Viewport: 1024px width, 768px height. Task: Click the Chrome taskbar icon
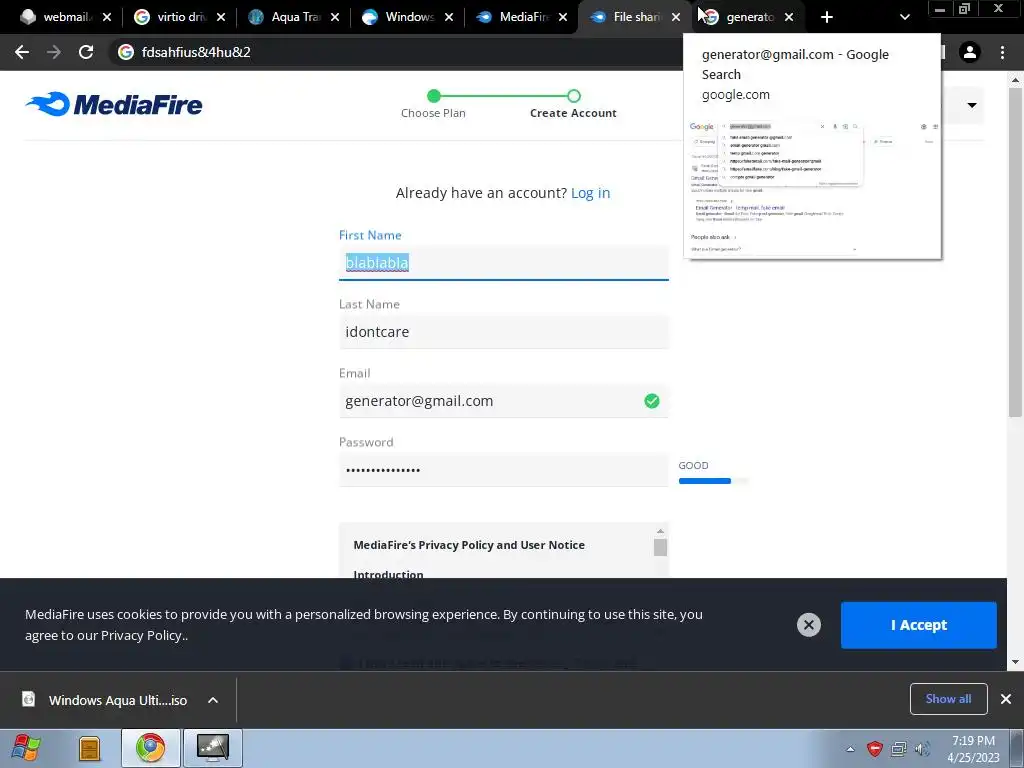click(150, 748)
